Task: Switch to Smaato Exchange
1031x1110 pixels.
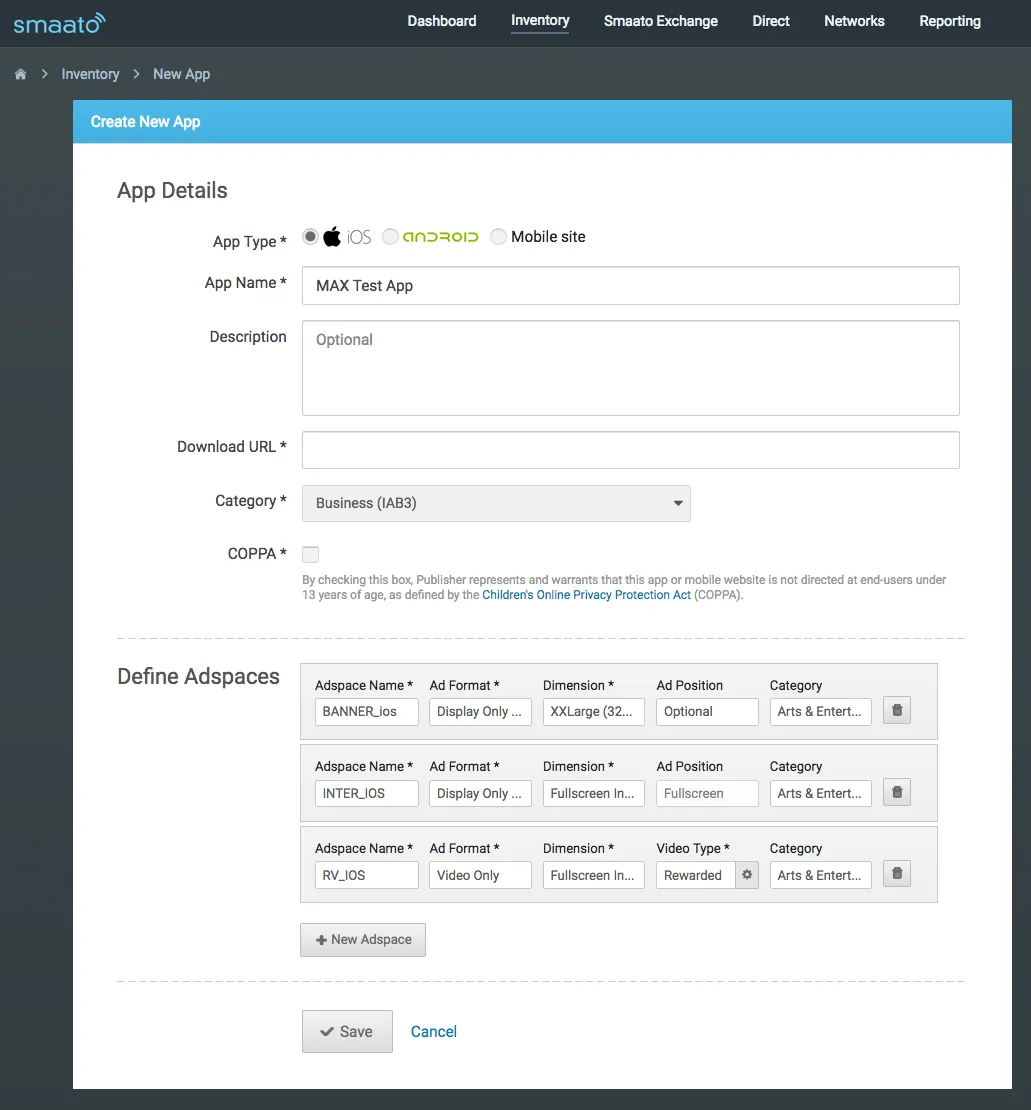Action: click(660, 21)
